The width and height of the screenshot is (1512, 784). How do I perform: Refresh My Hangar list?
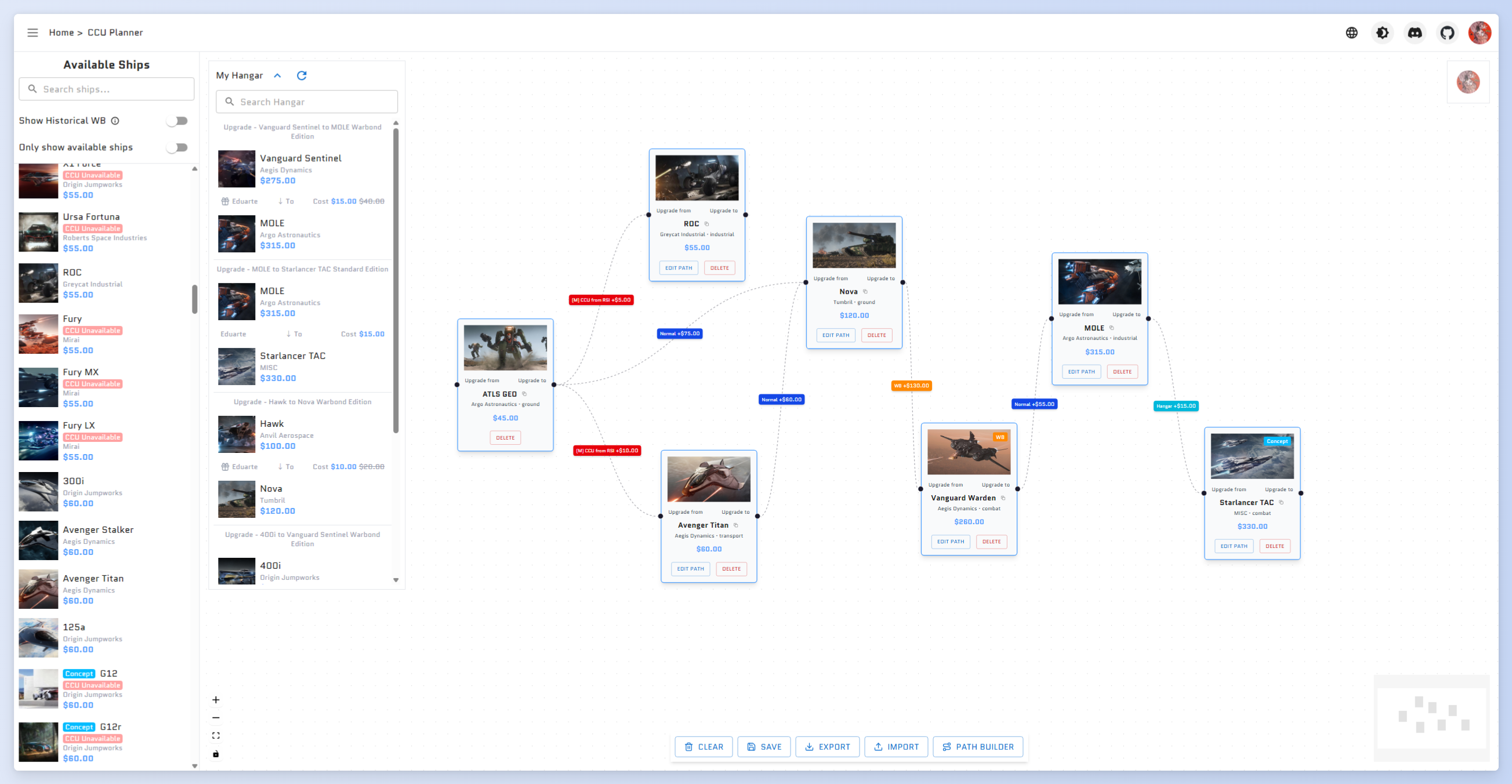[302, 75]
